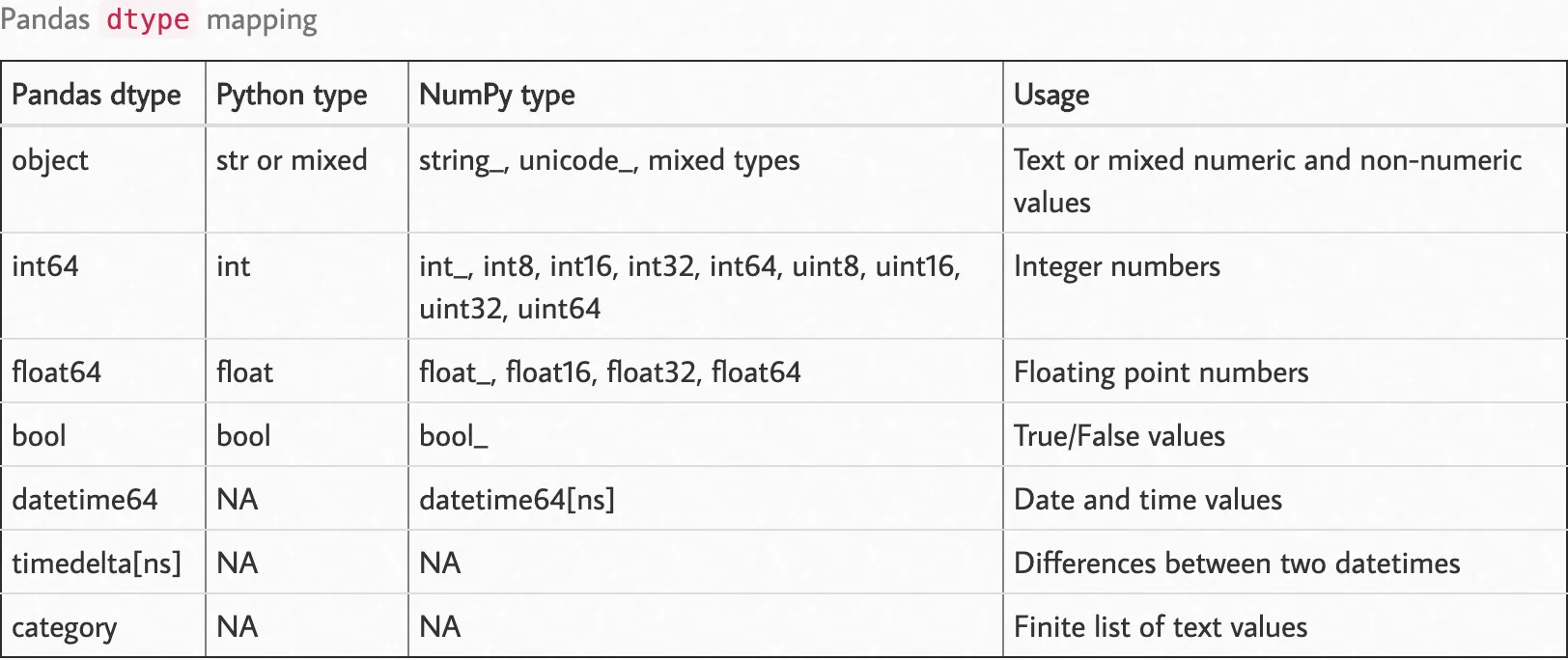This screenshot has width=1568, height=660.
Task: Click the 'str or mixed' cell
Action: (292, 160)
